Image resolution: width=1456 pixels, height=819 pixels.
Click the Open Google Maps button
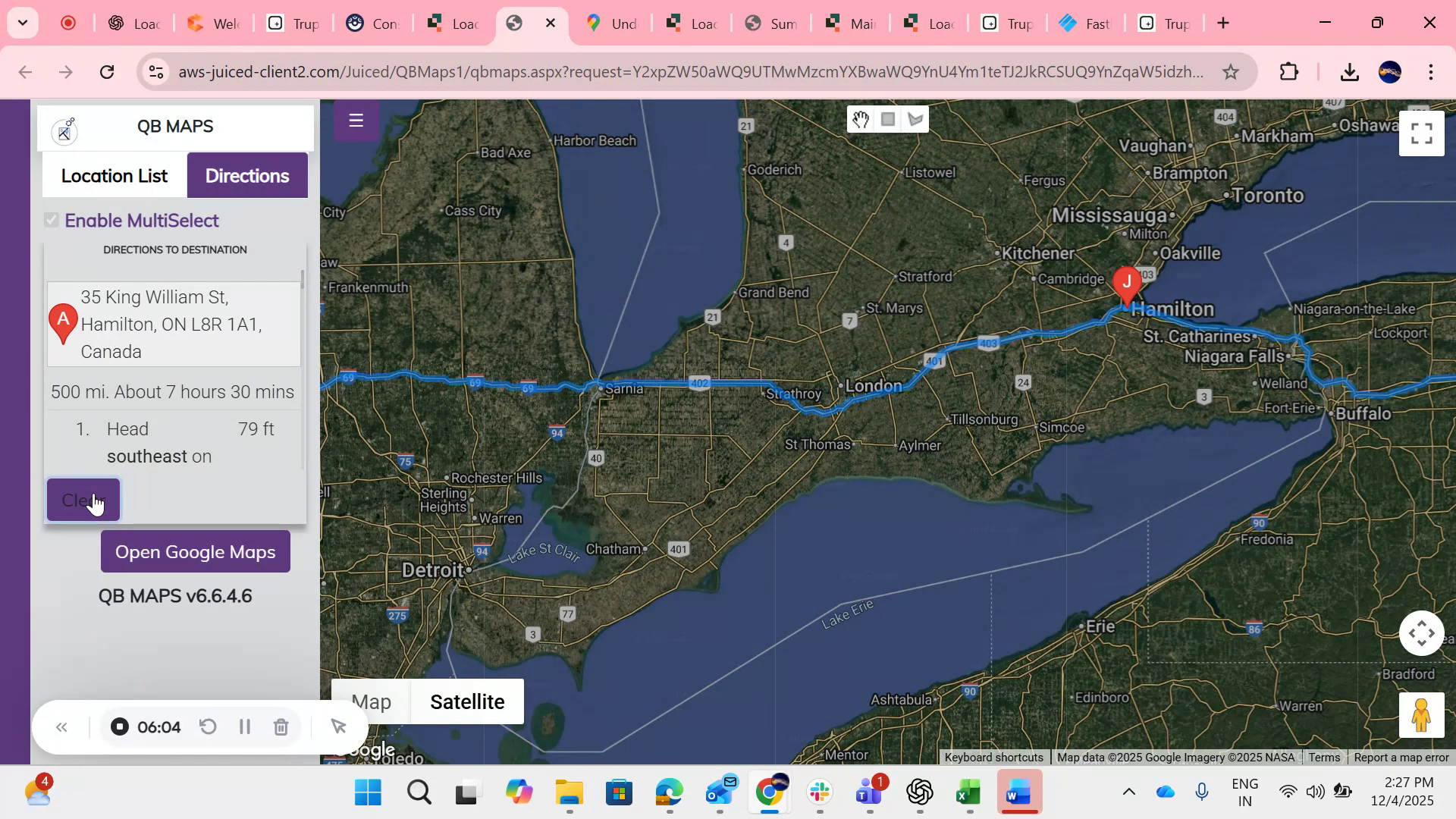point(194,551)
